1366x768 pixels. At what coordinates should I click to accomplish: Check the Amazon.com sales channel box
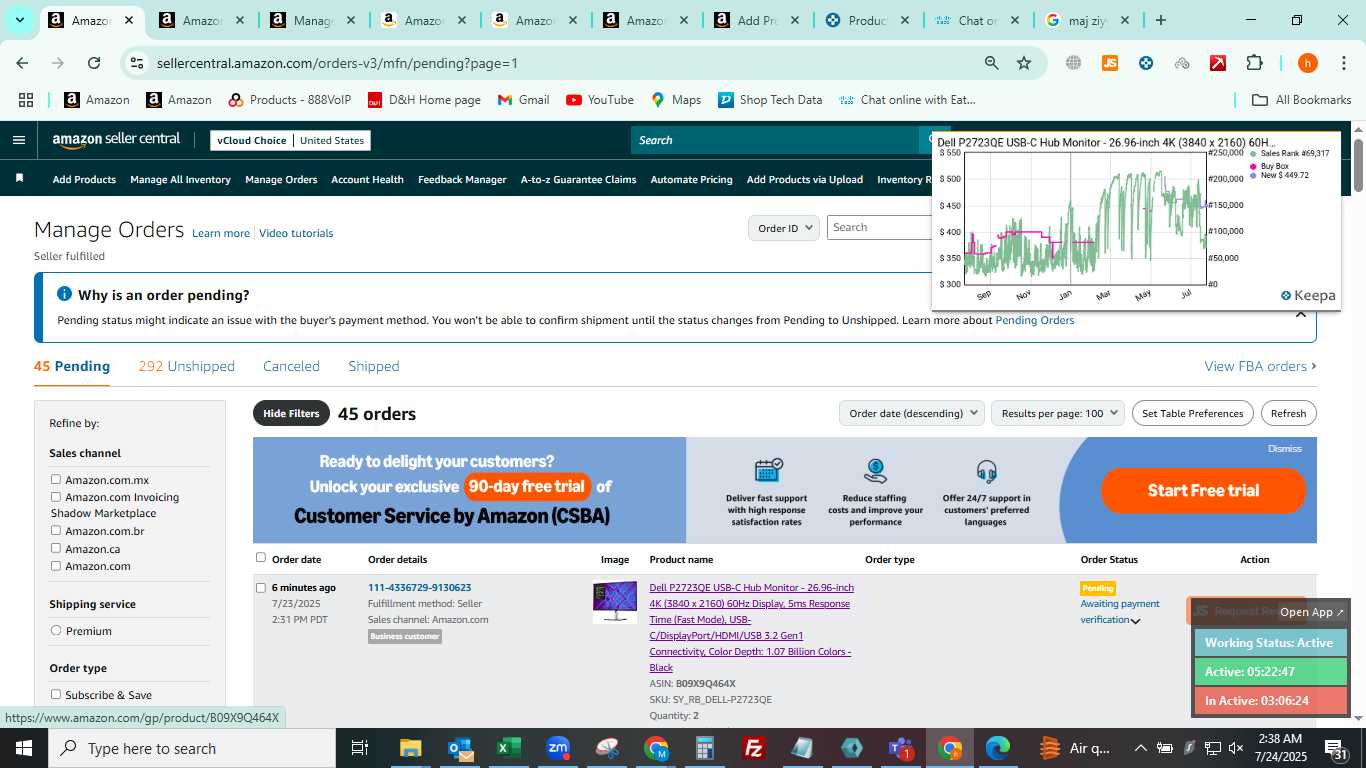point(56,566)
